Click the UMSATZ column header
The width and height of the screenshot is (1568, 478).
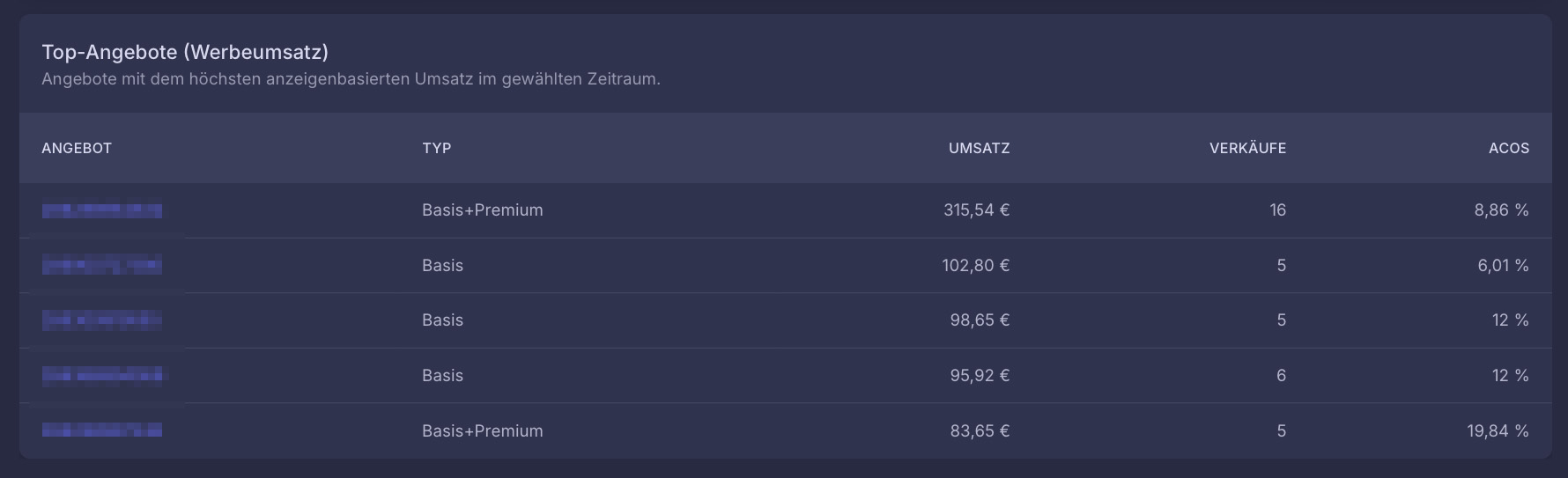[979, 148]
